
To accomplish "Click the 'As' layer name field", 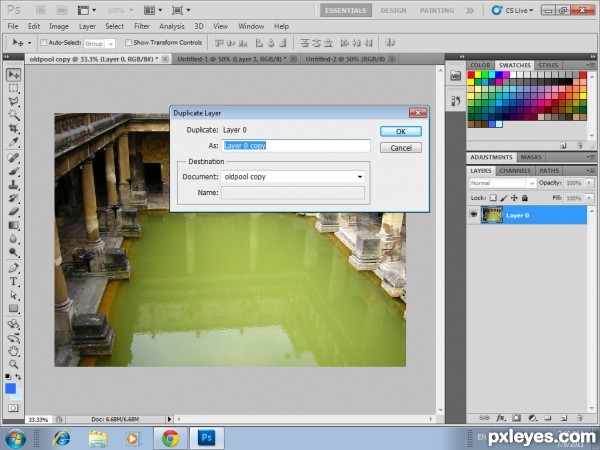I will pyautogui.click(x=296, y=145).
